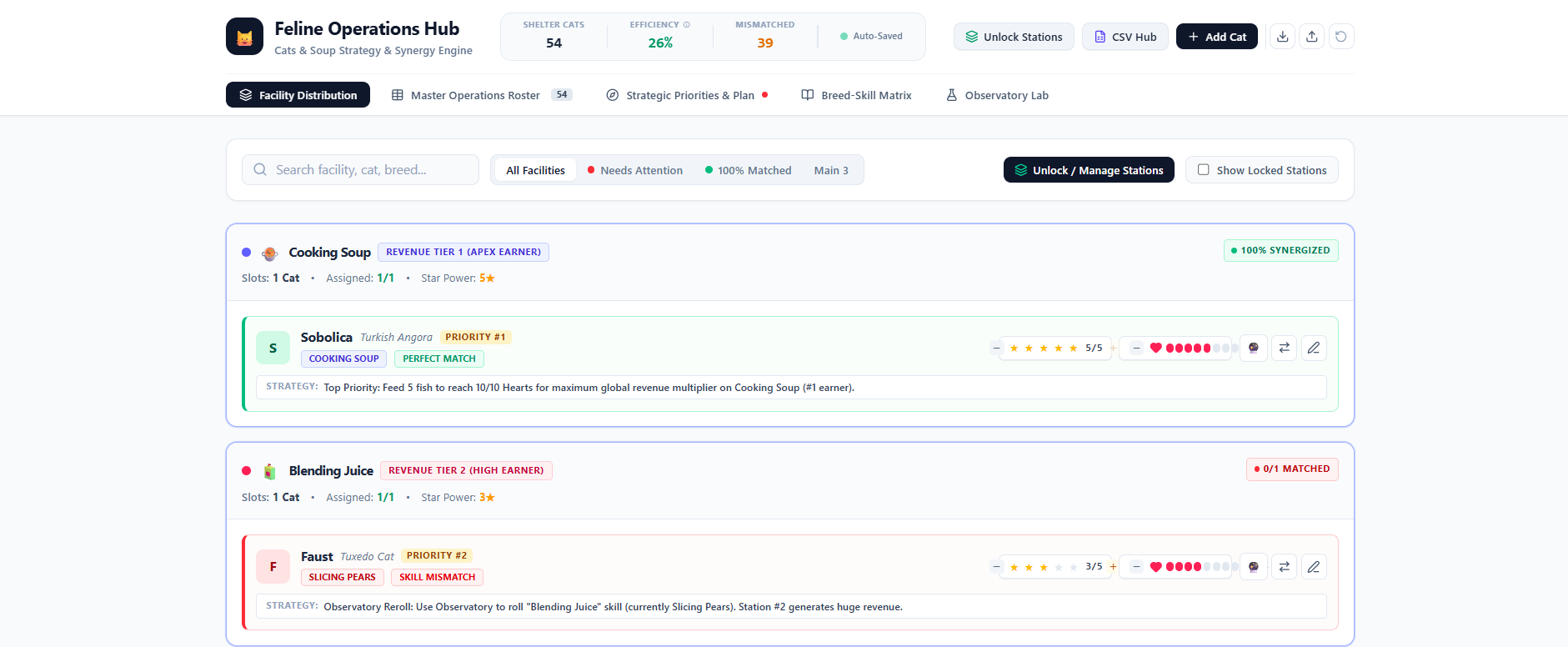Click the 0/1 MATCHED badge
The height and width of the screenshot is (647, 1568).
tap(1292, 469)
